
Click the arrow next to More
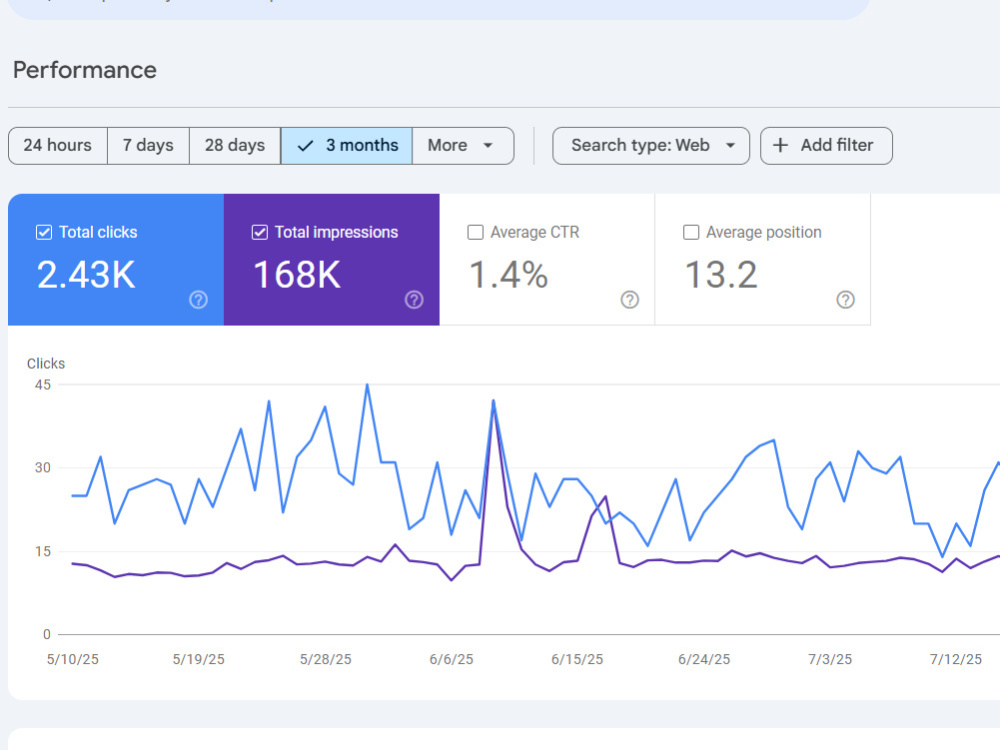(488, 145)
